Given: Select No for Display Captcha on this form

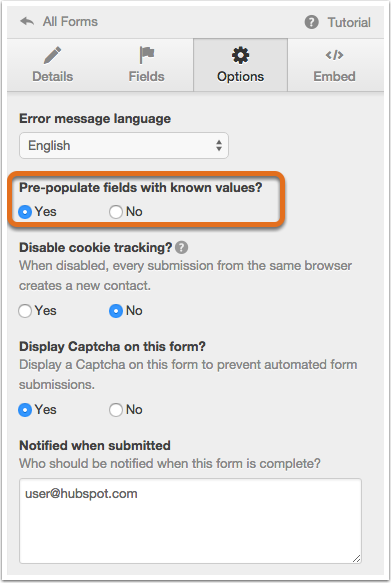Looking at the screenshot, I should tap(116, 410).
